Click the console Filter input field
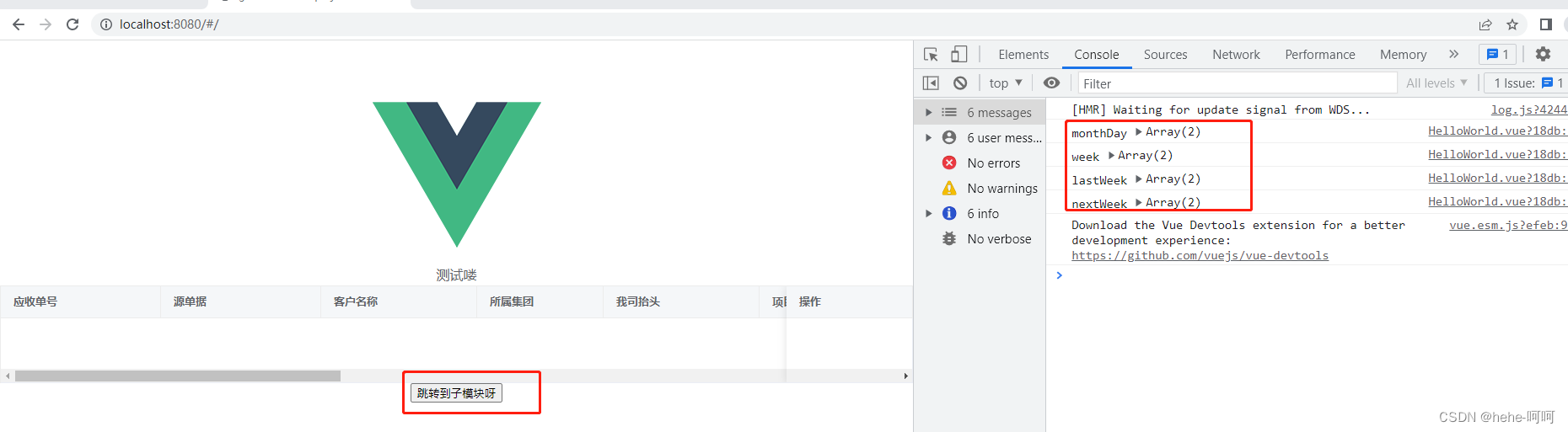The height and width of the screenshot is (432, 1568). tap(1238, 83)
